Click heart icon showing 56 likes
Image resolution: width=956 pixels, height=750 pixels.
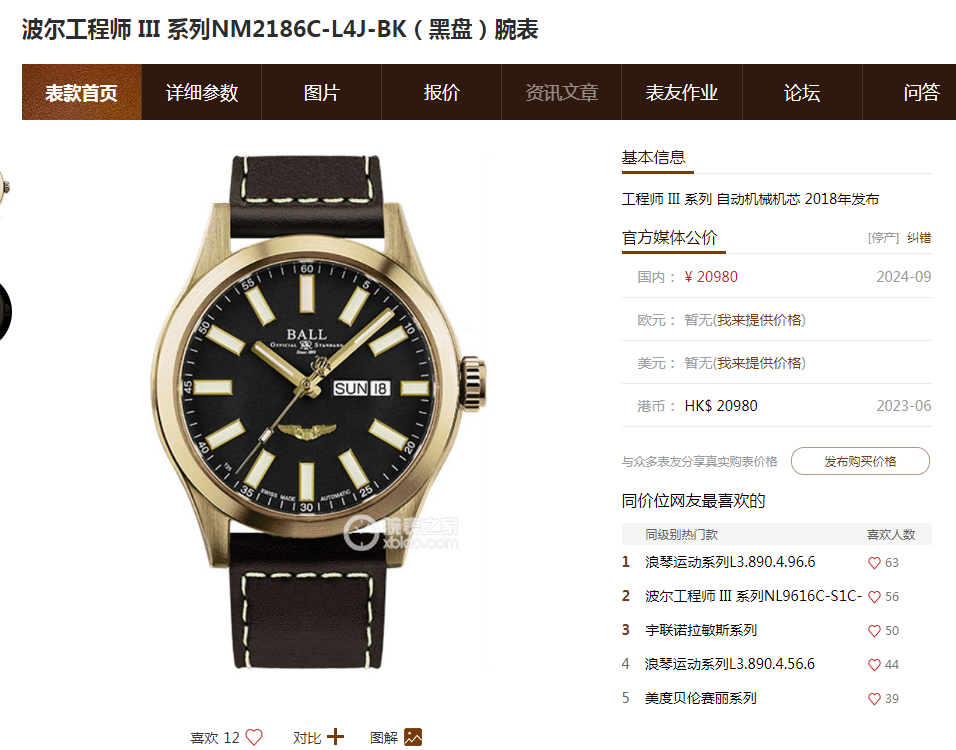pos(874,597)
